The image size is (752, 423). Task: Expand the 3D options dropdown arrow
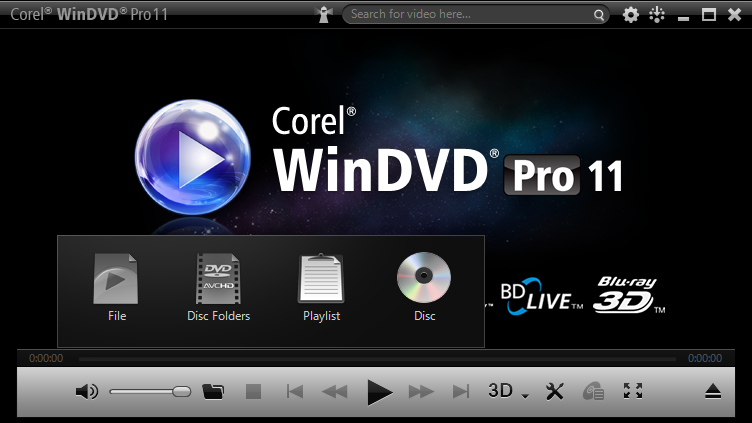click(525, 396)
